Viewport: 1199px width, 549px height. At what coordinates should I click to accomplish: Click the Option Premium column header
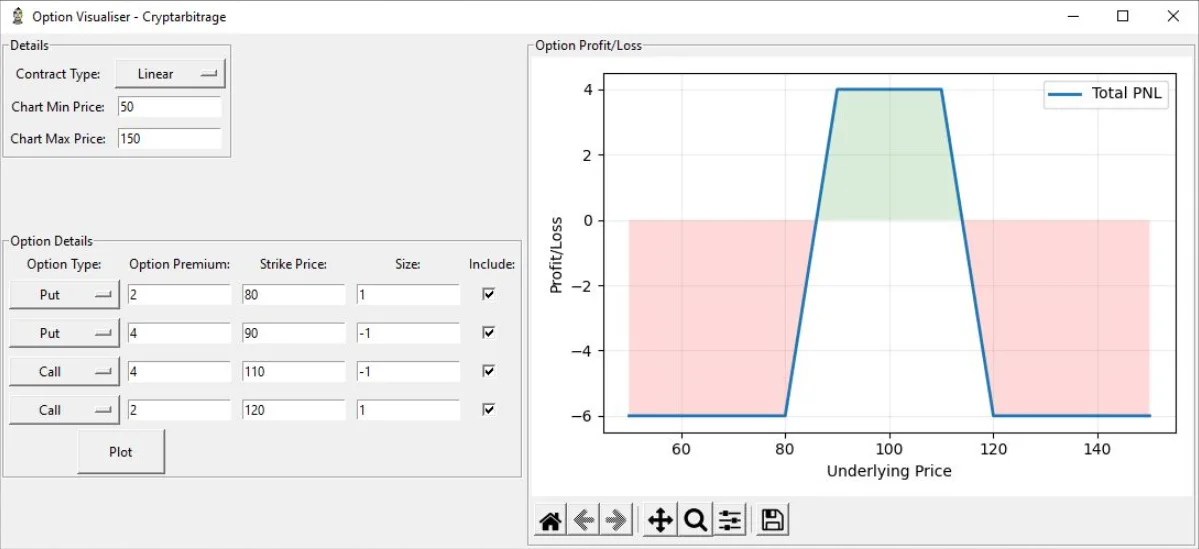click(180, 265)
